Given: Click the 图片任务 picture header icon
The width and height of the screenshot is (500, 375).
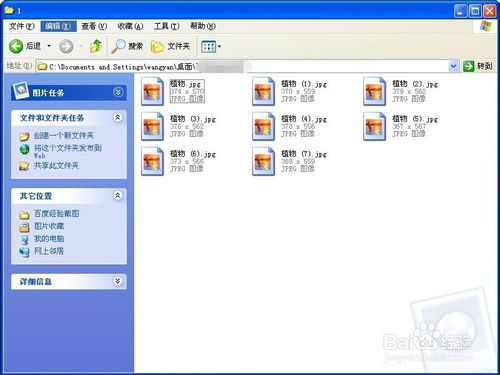Looking at the screenshot, I should point(21,91).
